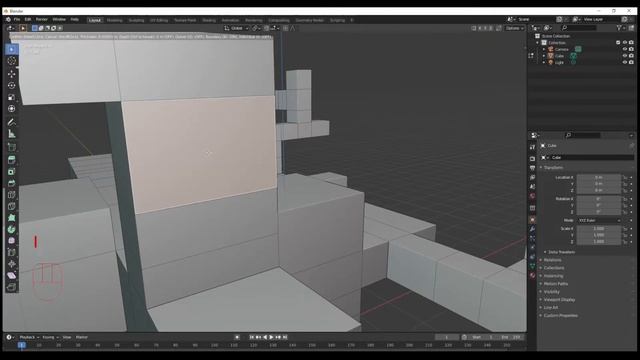This screenshot has height=360, width=640.
Task: Open rotation Mode XYZ Euler dropdown
Action: pyautogui.click(x=599, y=220)
